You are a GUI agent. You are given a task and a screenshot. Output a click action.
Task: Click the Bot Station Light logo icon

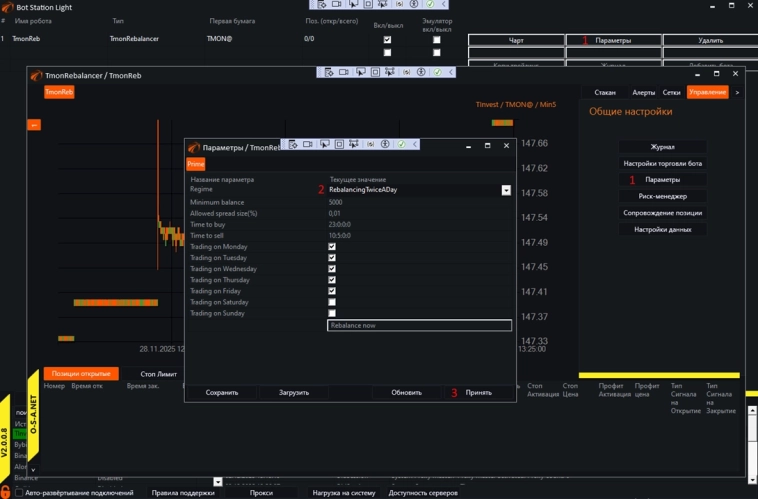(x=8, y=6)
